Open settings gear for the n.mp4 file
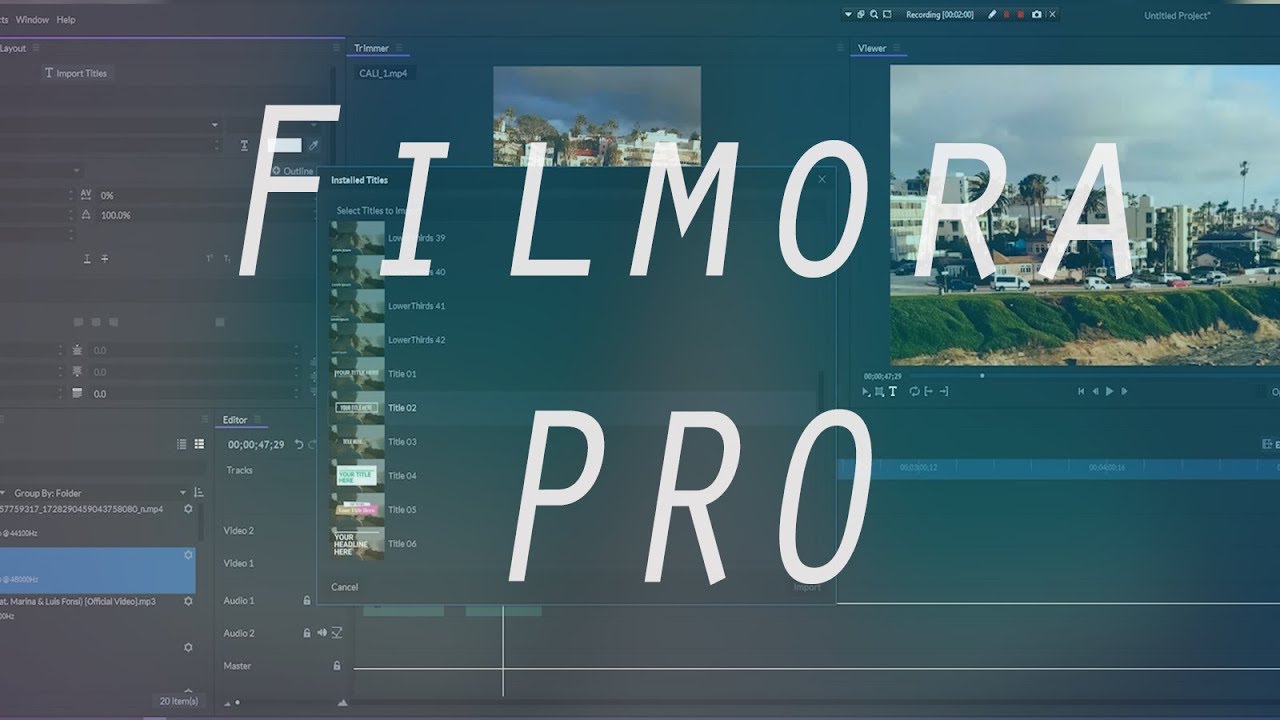The image size is (1280, 720). 188,509
